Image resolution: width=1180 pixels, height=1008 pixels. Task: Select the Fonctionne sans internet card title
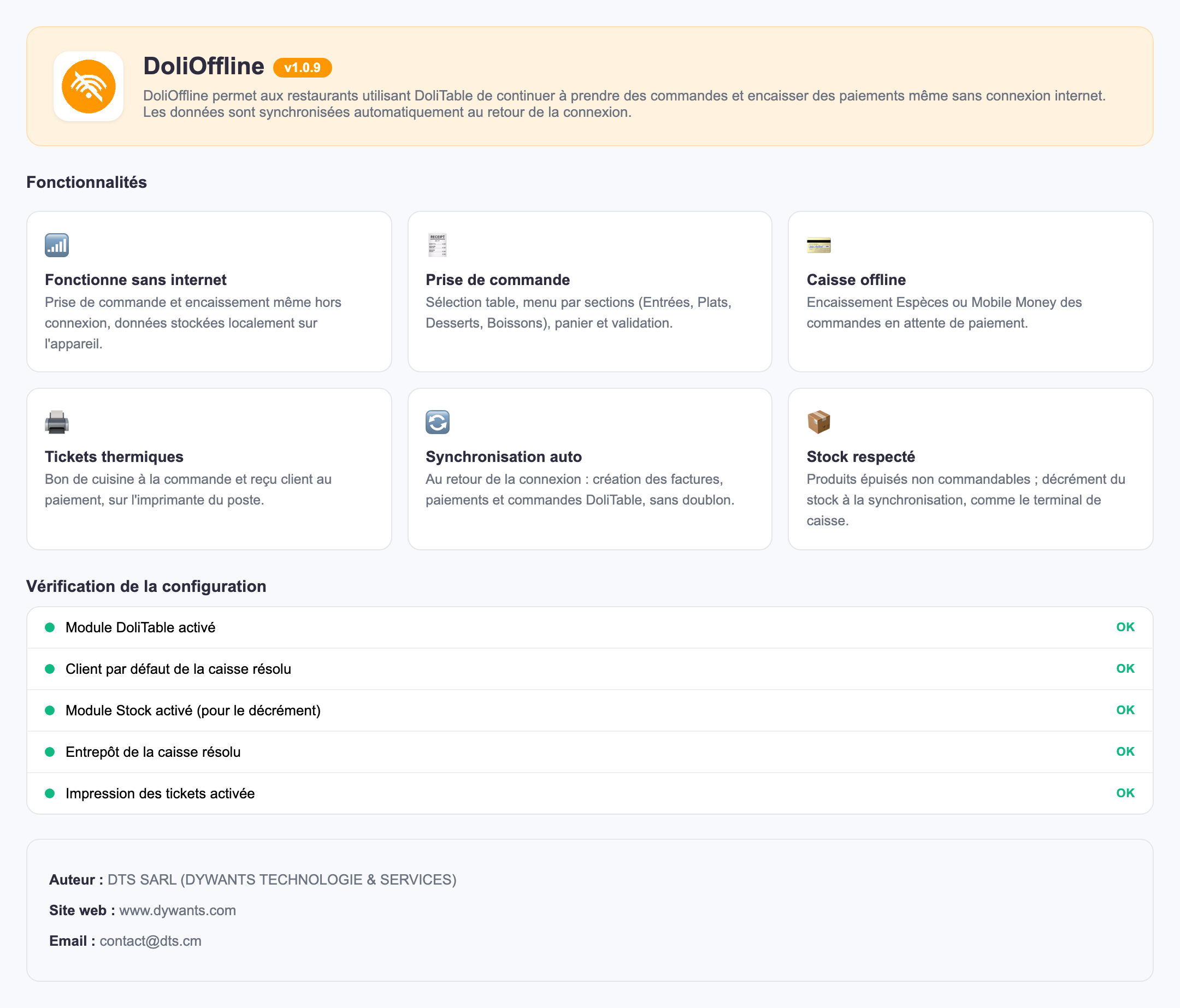(135, 280)
